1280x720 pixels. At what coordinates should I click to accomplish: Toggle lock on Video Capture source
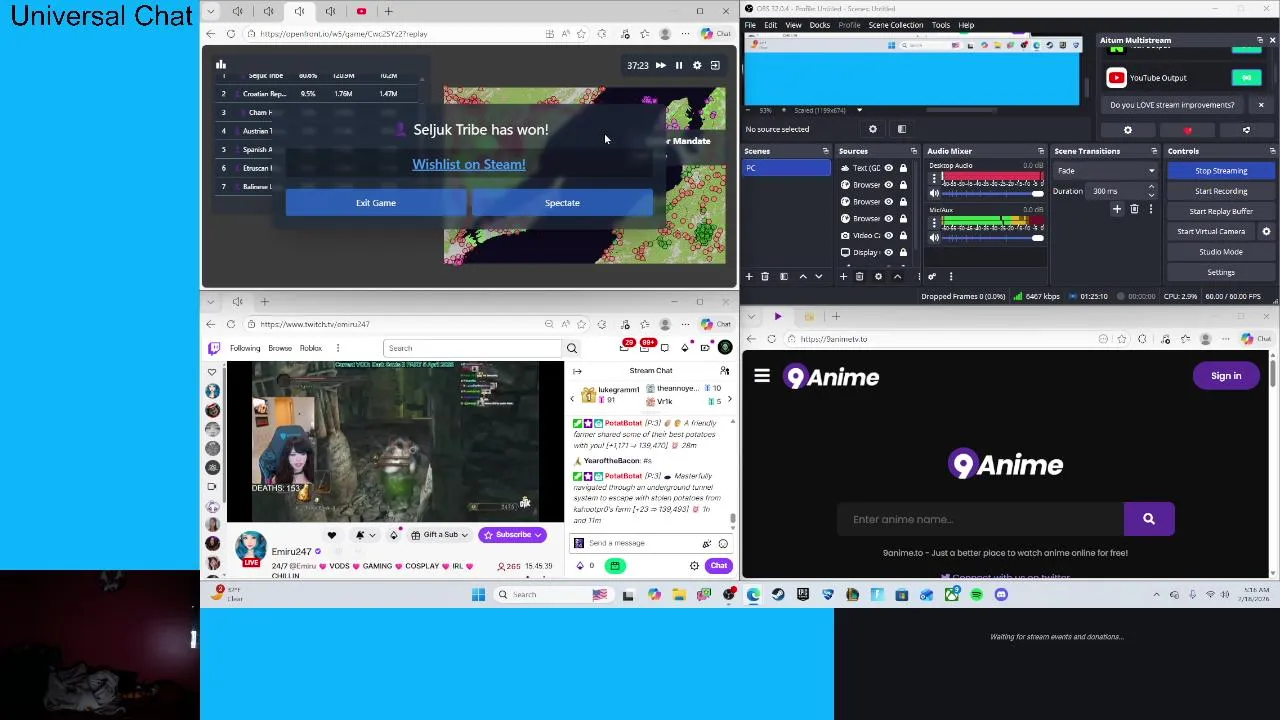point(903,235)
